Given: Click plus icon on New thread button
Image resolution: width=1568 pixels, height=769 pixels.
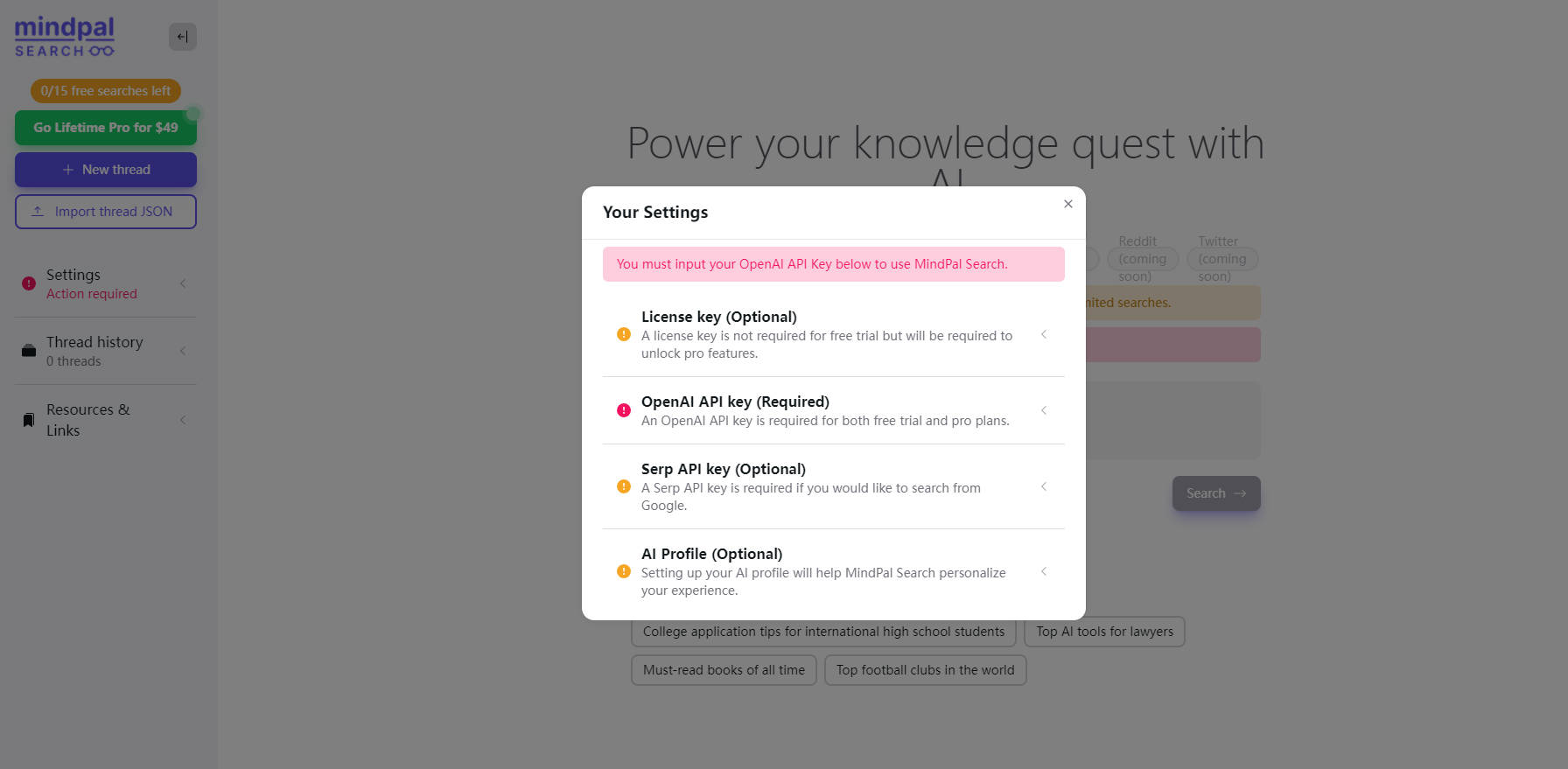Looking at the screenshot, I should coord(67,170).
